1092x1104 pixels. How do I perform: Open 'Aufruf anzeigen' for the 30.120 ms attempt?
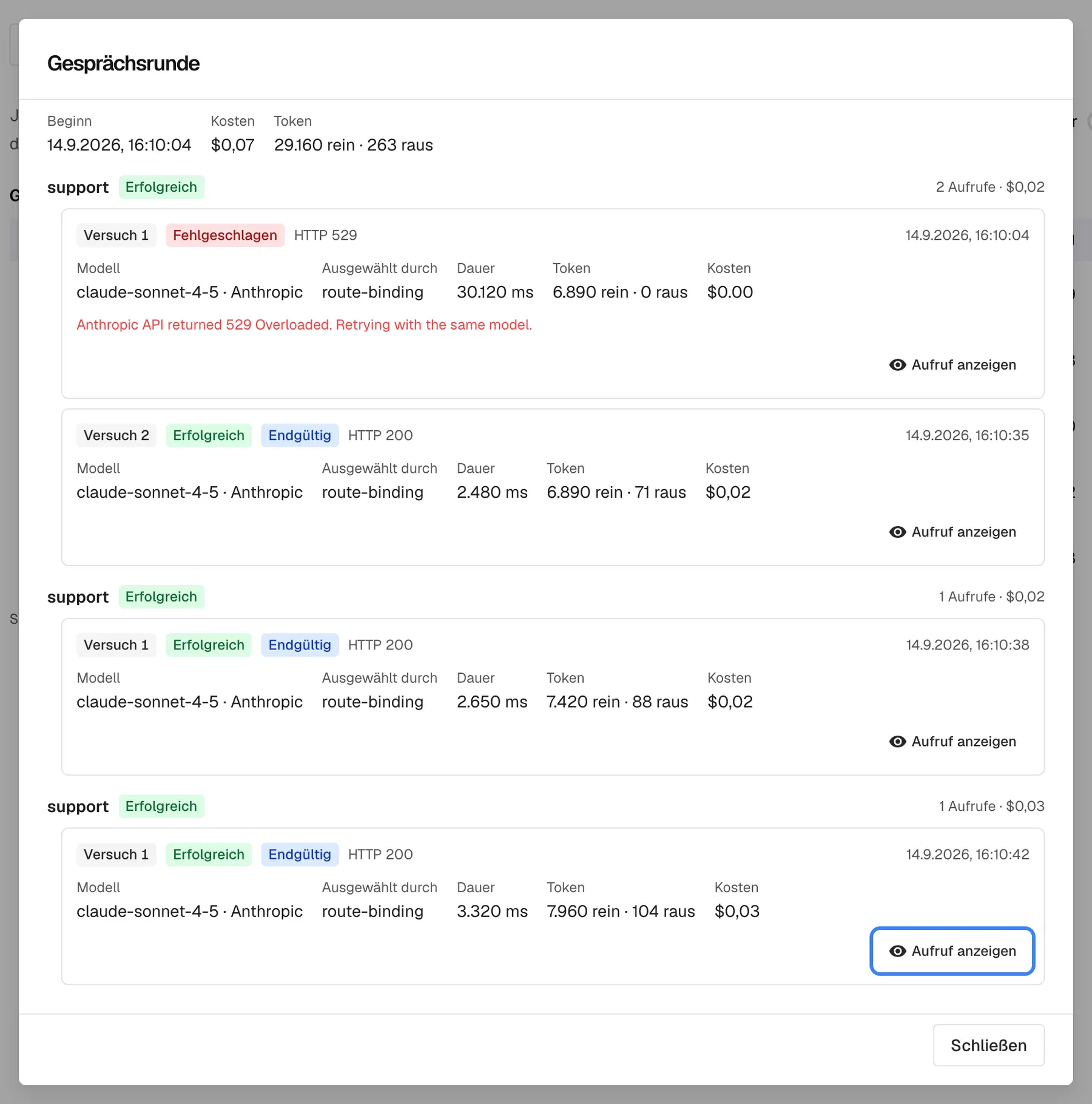[x=952, y=365]
